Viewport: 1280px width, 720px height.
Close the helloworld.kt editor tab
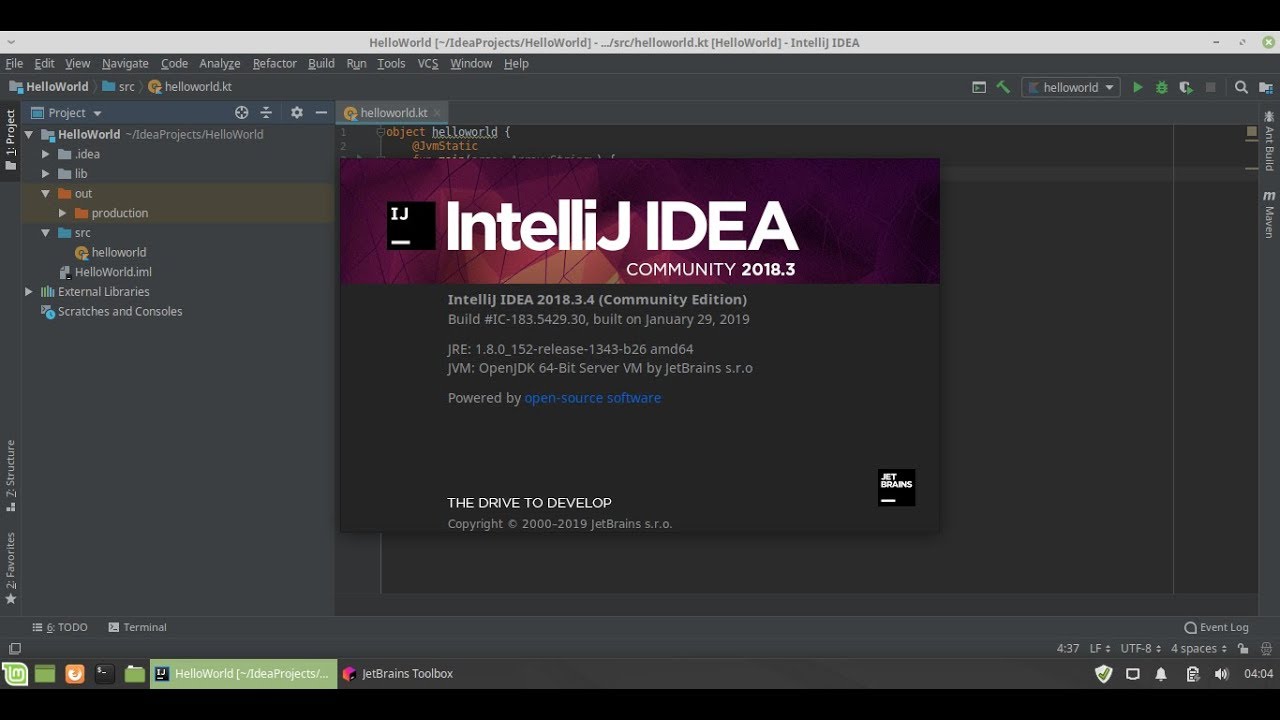pos(438,113)
